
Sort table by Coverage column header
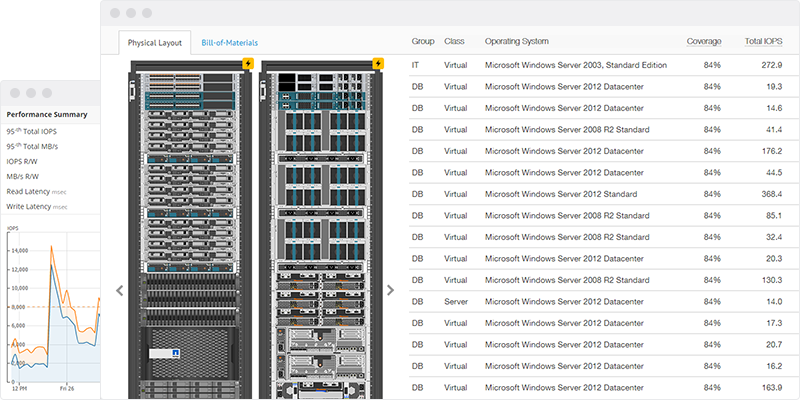pyautogui.click(x=704, y=42)
